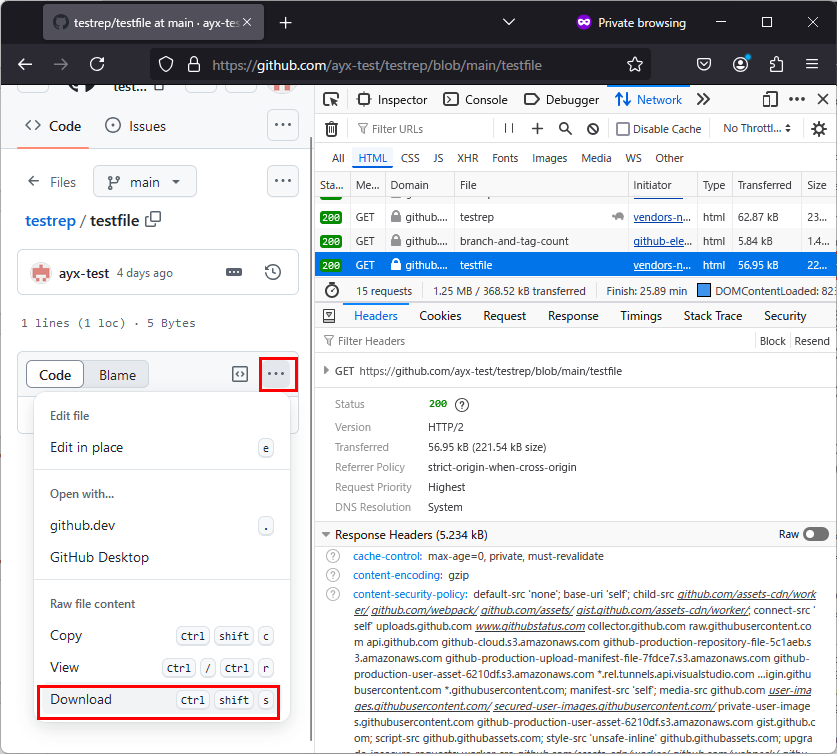Image resolution: width=837 pixels, height=754 pixels.
Task: Follow the testrep breadcrumb link
Action: (51, 220)
